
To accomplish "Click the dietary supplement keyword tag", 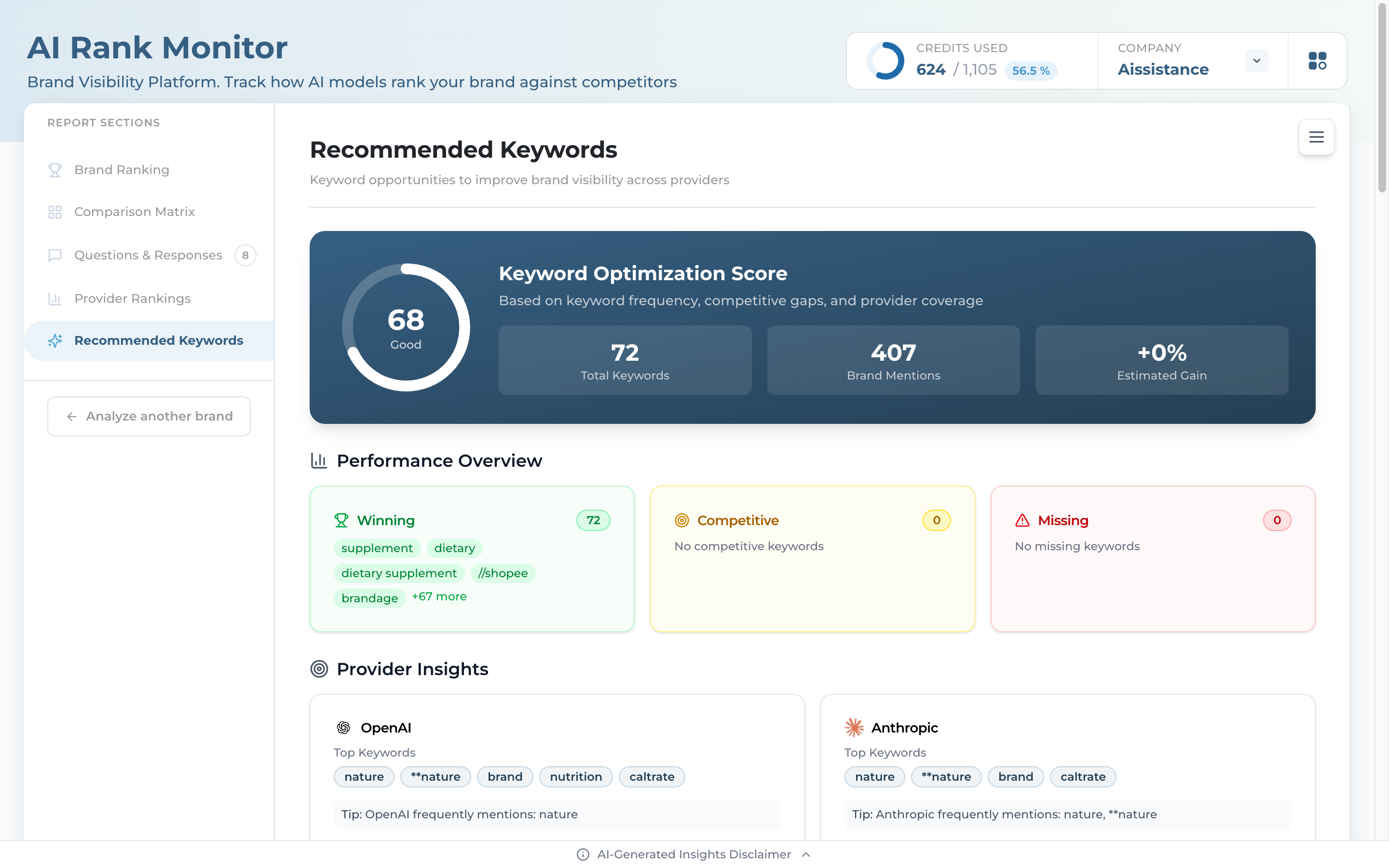I will coord(399,573).
